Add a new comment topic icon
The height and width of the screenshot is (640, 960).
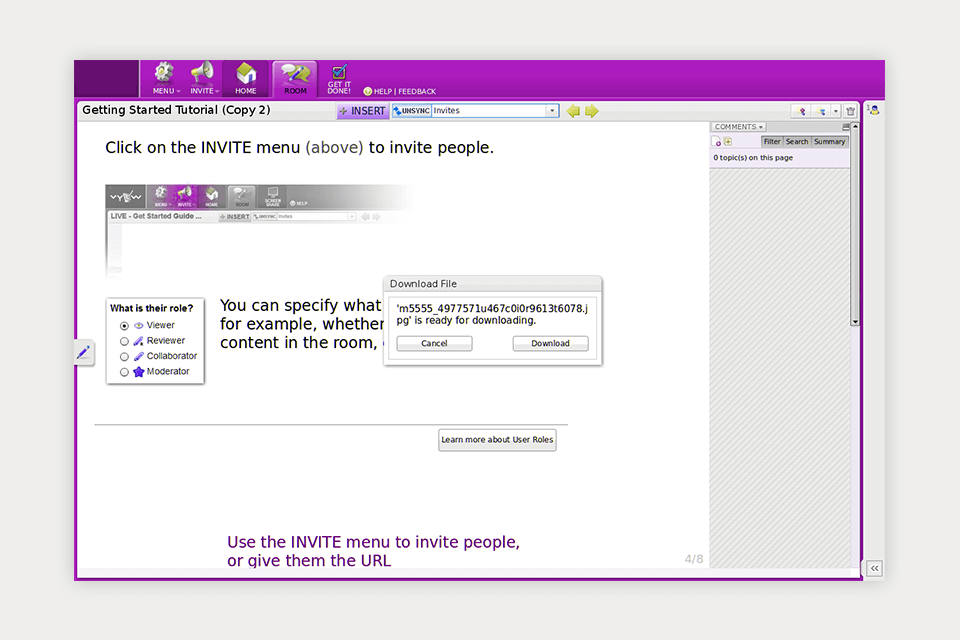coord(717,142)
